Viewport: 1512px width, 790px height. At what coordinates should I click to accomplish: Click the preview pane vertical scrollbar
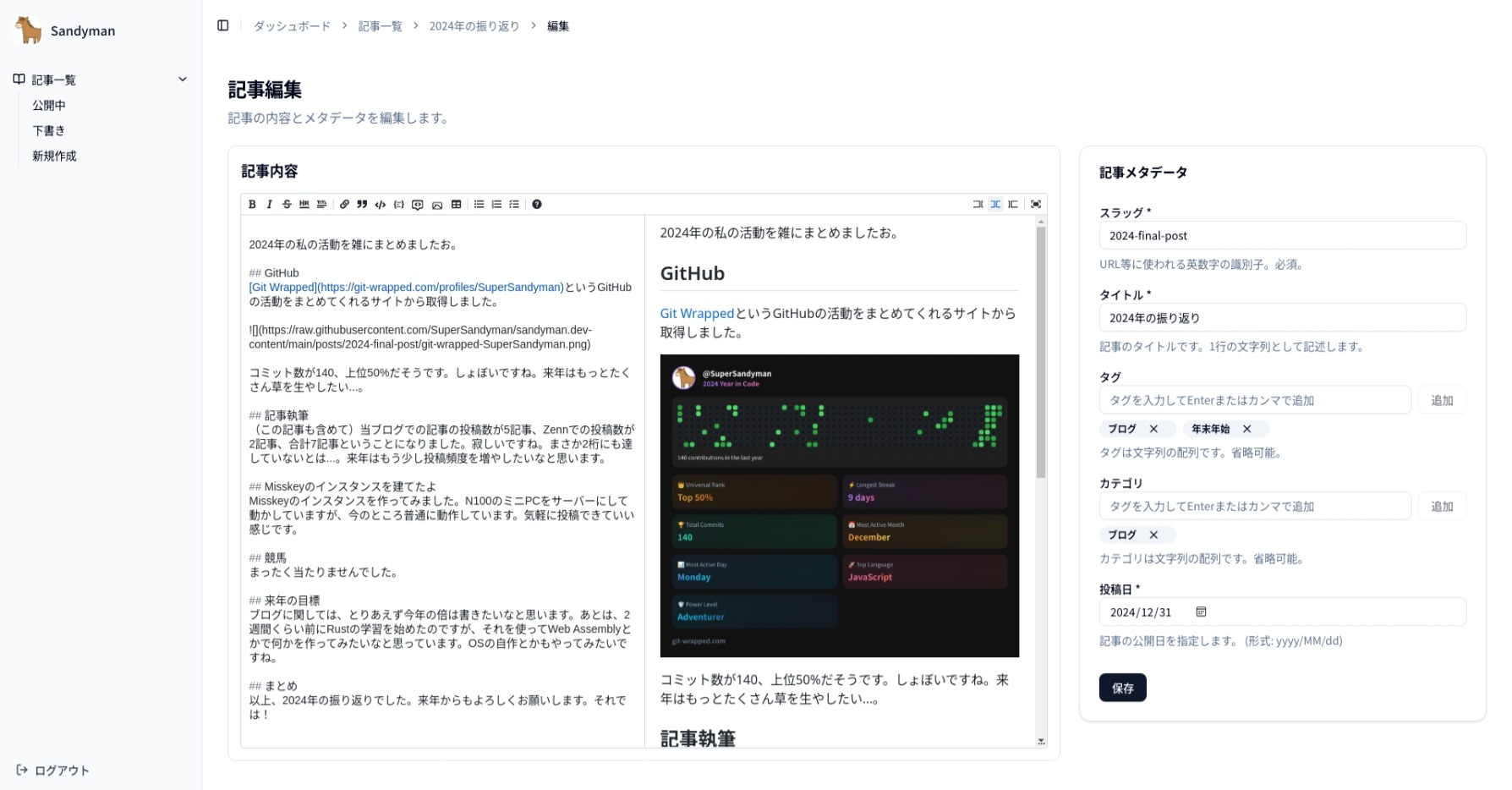tap(1041, 352)
